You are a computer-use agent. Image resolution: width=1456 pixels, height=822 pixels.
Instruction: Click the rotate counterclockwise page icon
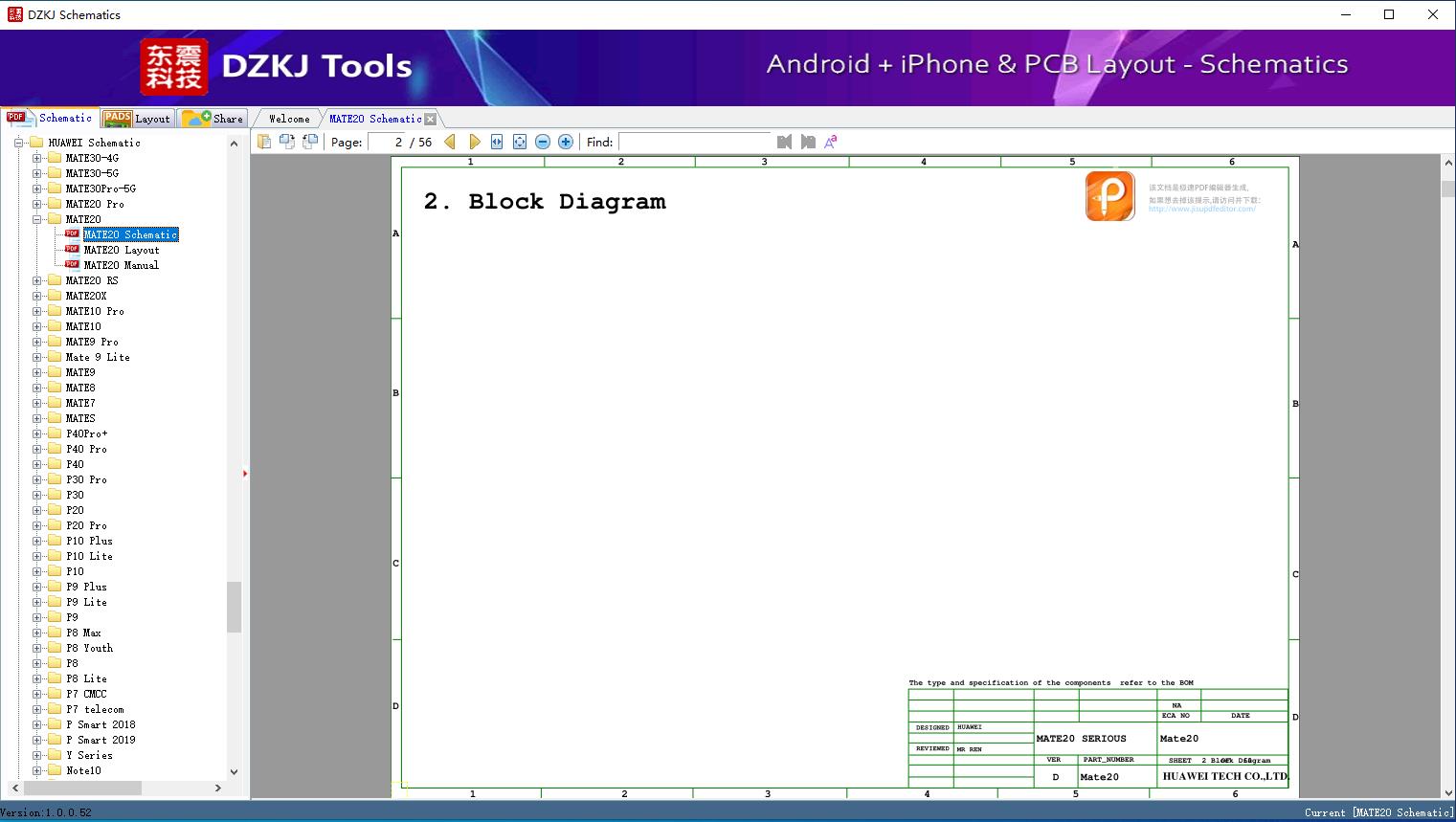click(x=310, y=142)
